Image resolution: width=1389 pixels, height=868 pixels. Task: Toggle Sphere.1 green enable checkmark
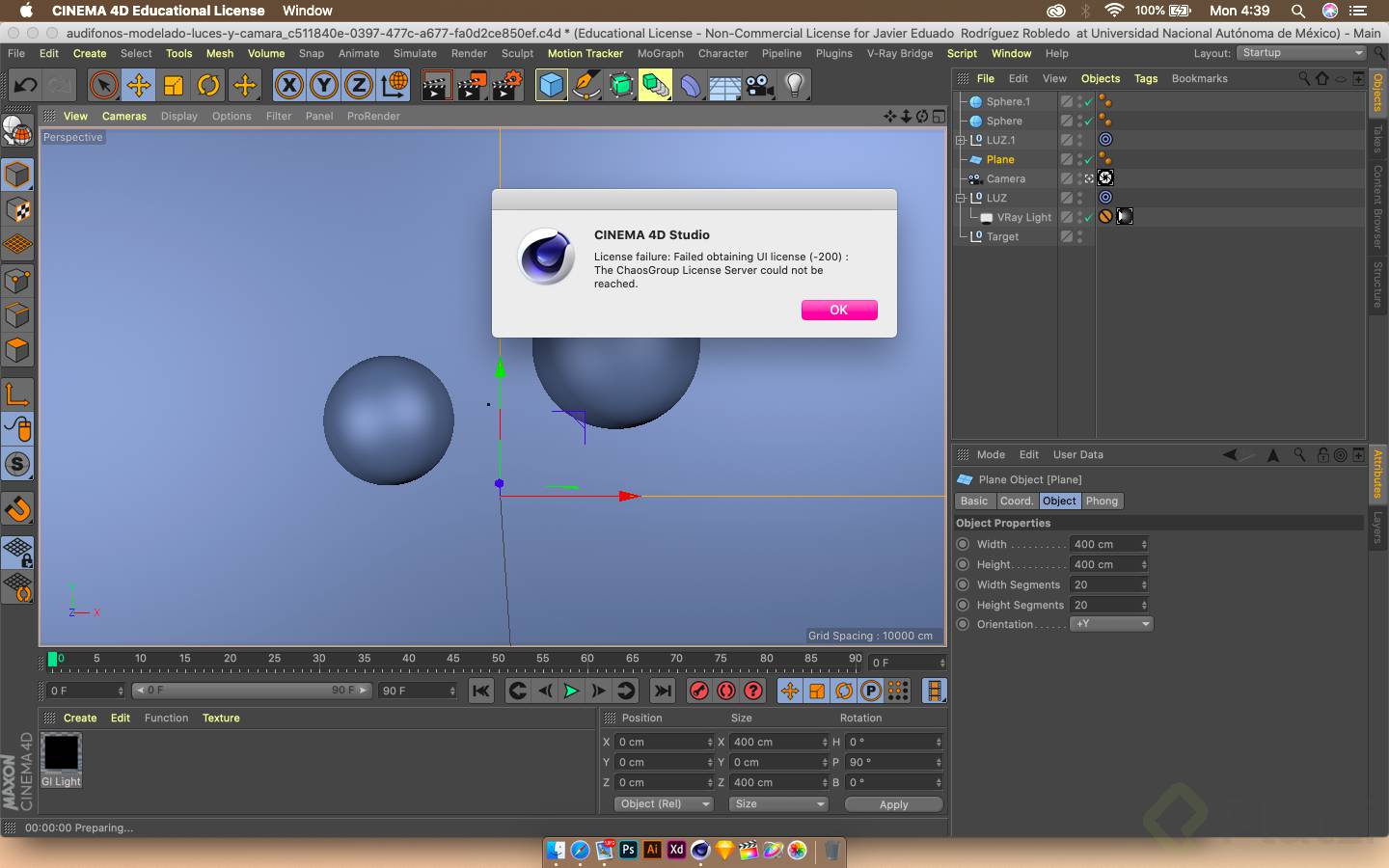[1089, 101]
